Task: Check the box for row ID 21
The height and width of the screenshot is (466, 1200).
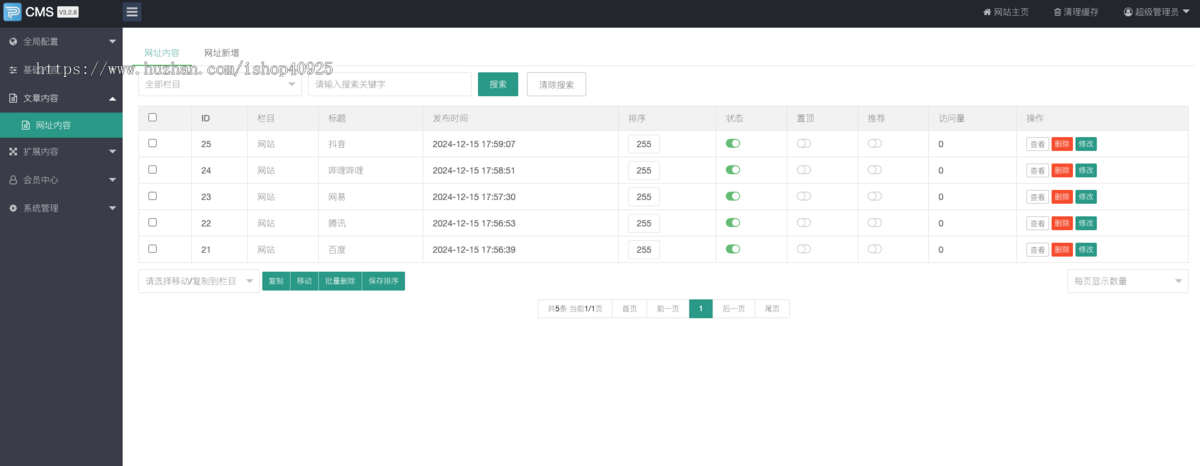Action: pyautogui.click(x=152, y=248)
